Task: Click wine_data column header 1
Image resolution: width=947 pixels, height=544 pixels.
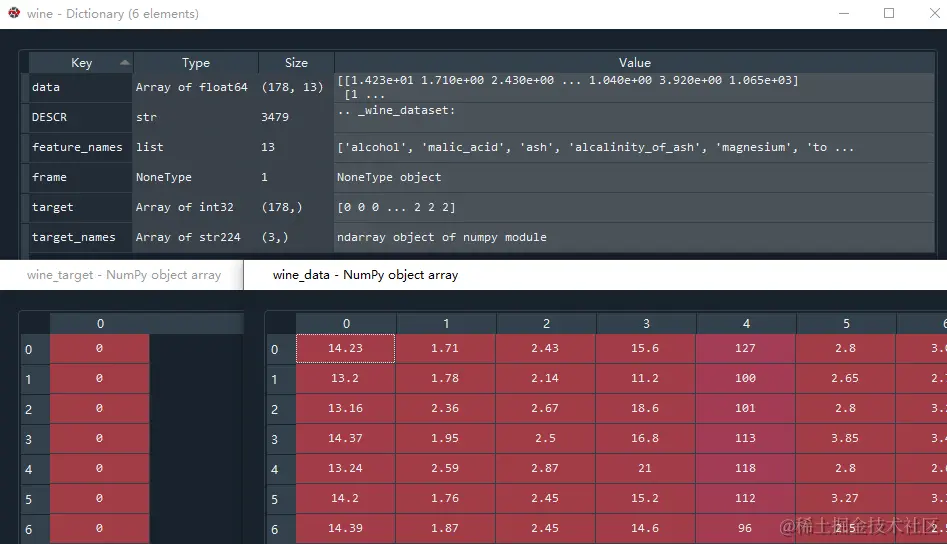Action: (x=446, y=324)
